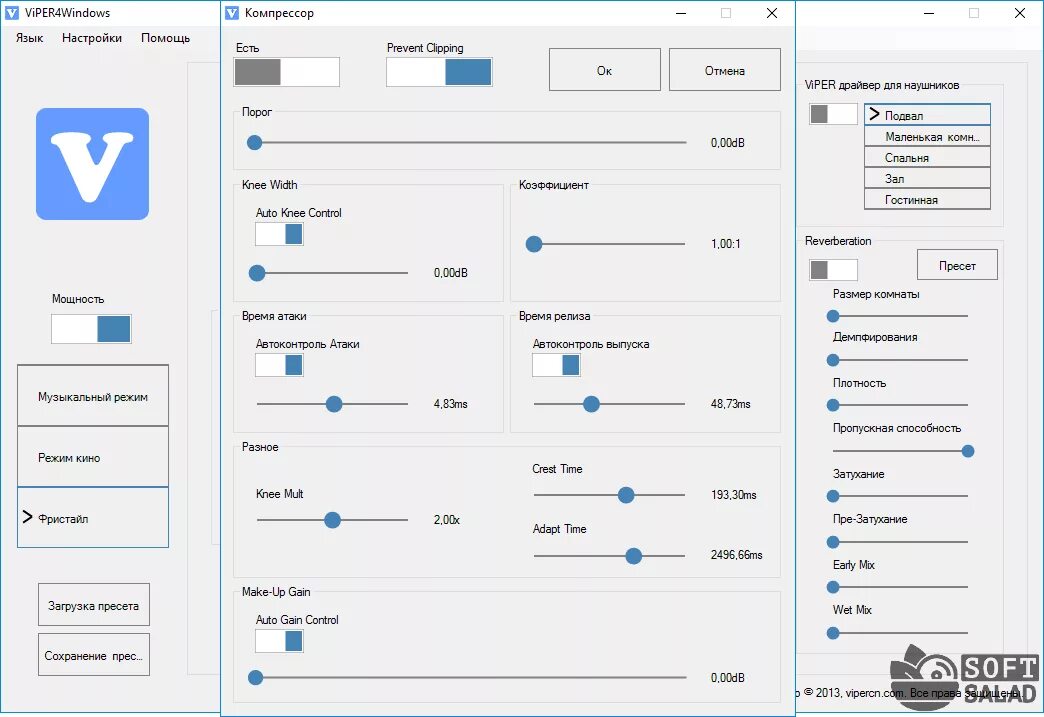Click the Время релиза slider handle
This screenshot has width=1044, height=717.
[591, 404]
